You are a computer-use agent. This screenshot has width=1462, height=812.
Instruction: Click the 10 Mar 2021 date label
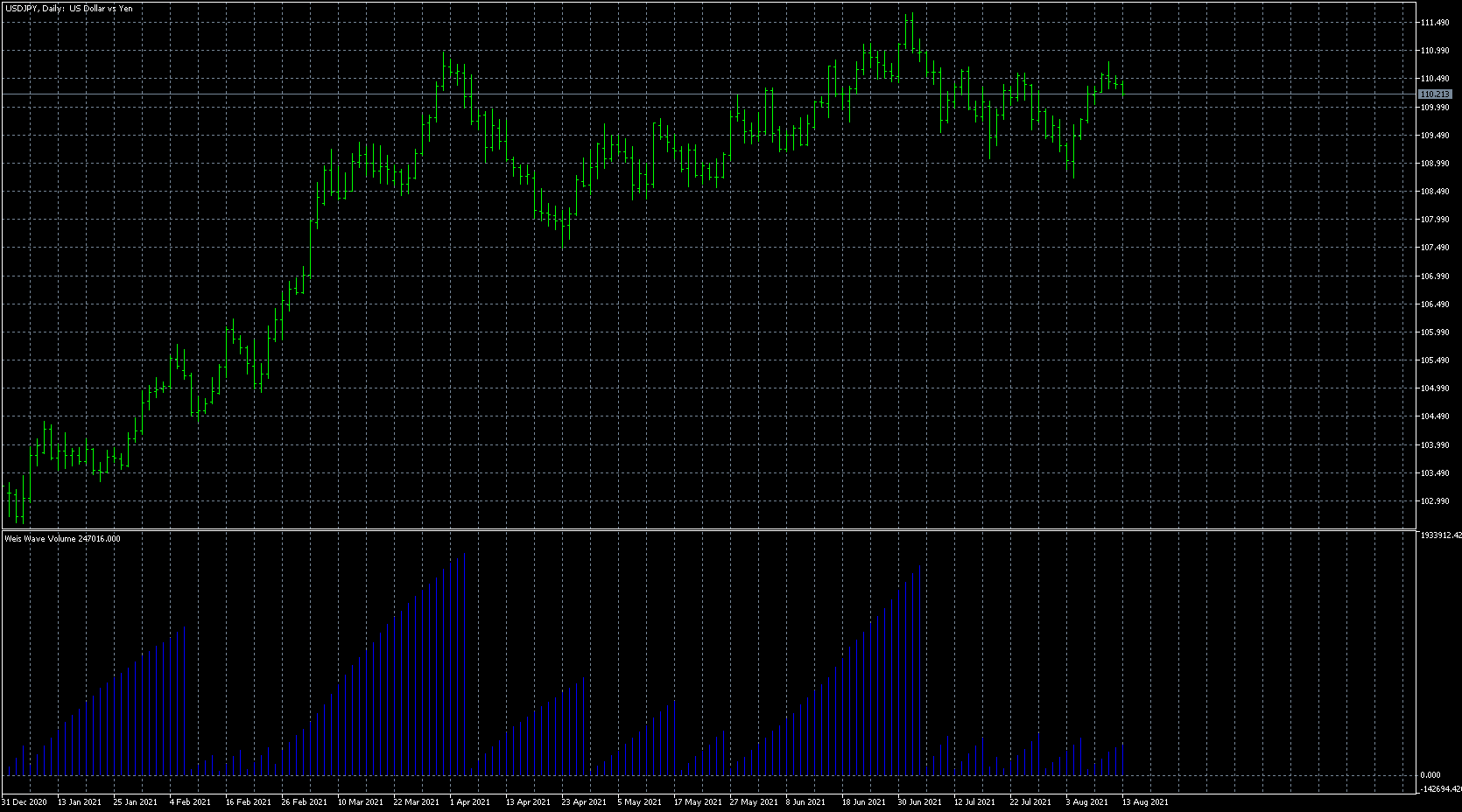360,802
